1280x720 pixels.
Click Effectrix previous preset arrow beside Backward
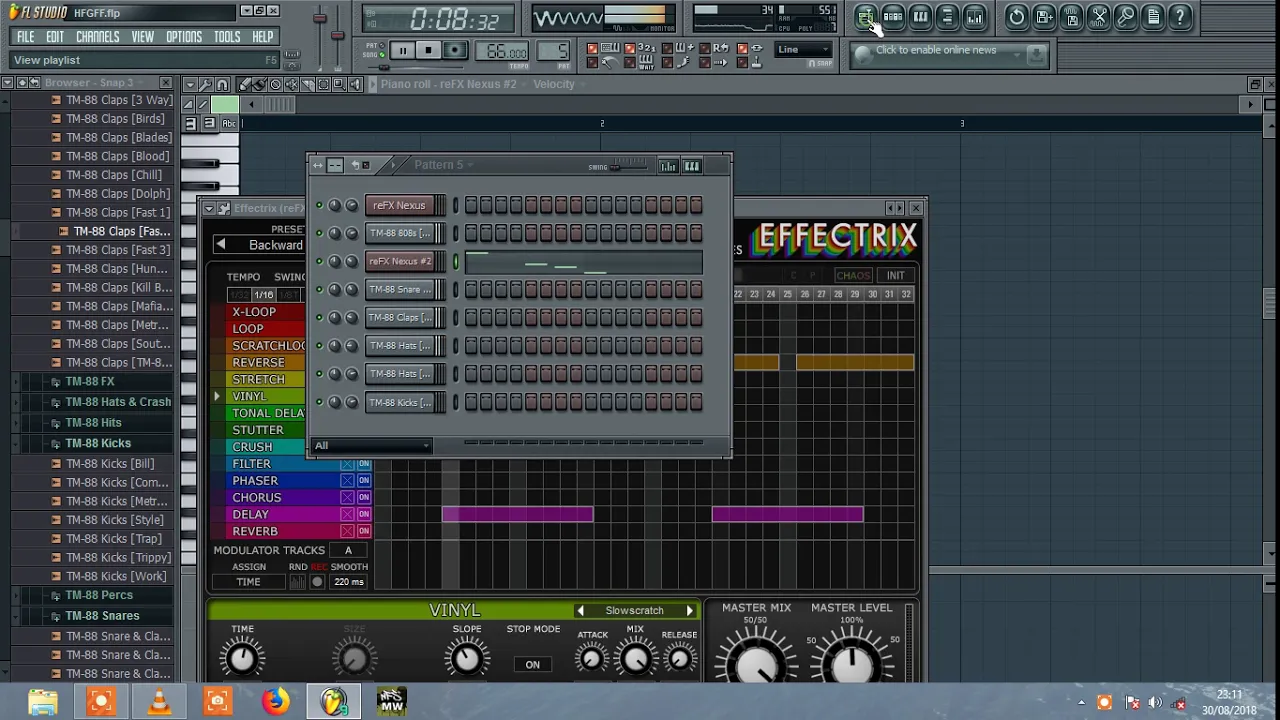221,245
